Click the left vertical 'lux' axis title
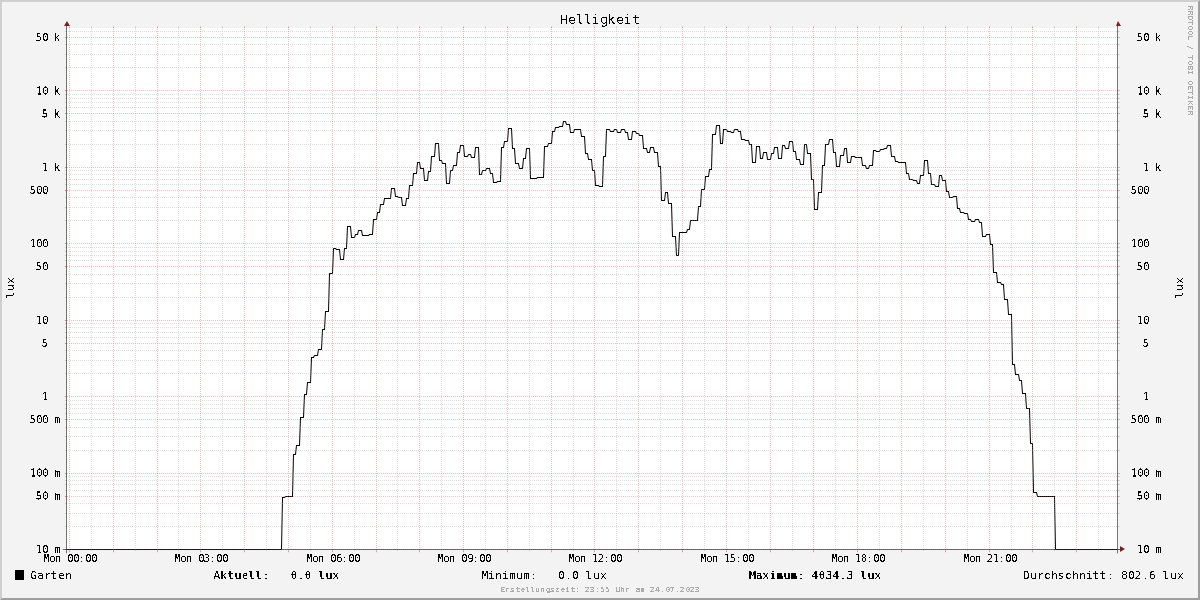Image resolution: width=1200 pixels, height=600 pixels. point(11,289)
